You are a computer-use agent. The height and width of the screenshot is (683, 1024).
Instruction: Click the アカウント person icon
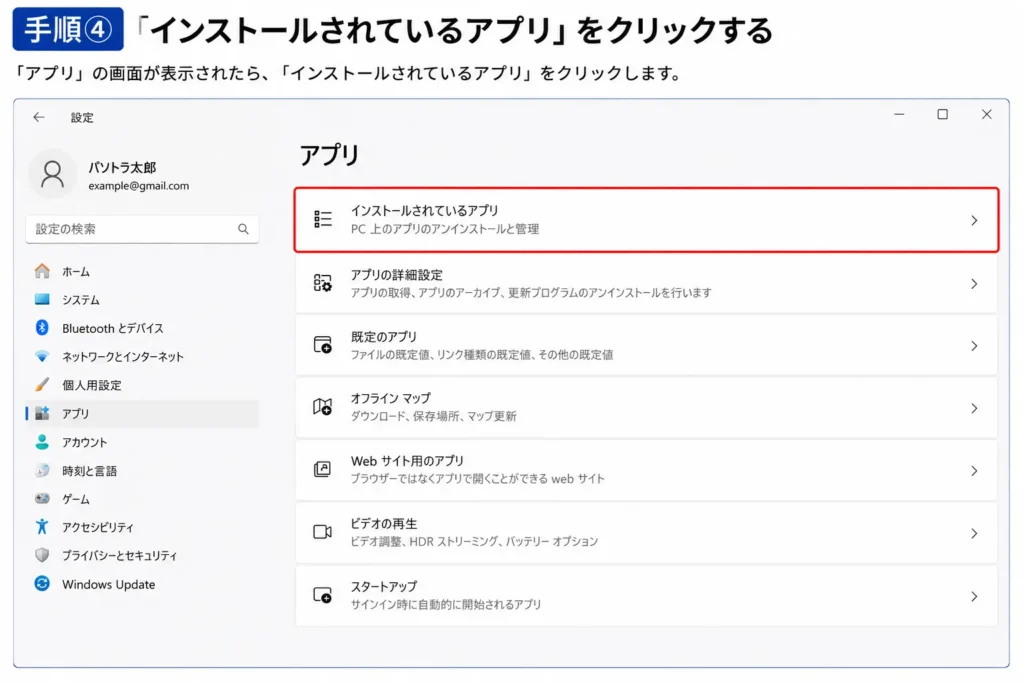pyautogui.click(x=42, y=442)
